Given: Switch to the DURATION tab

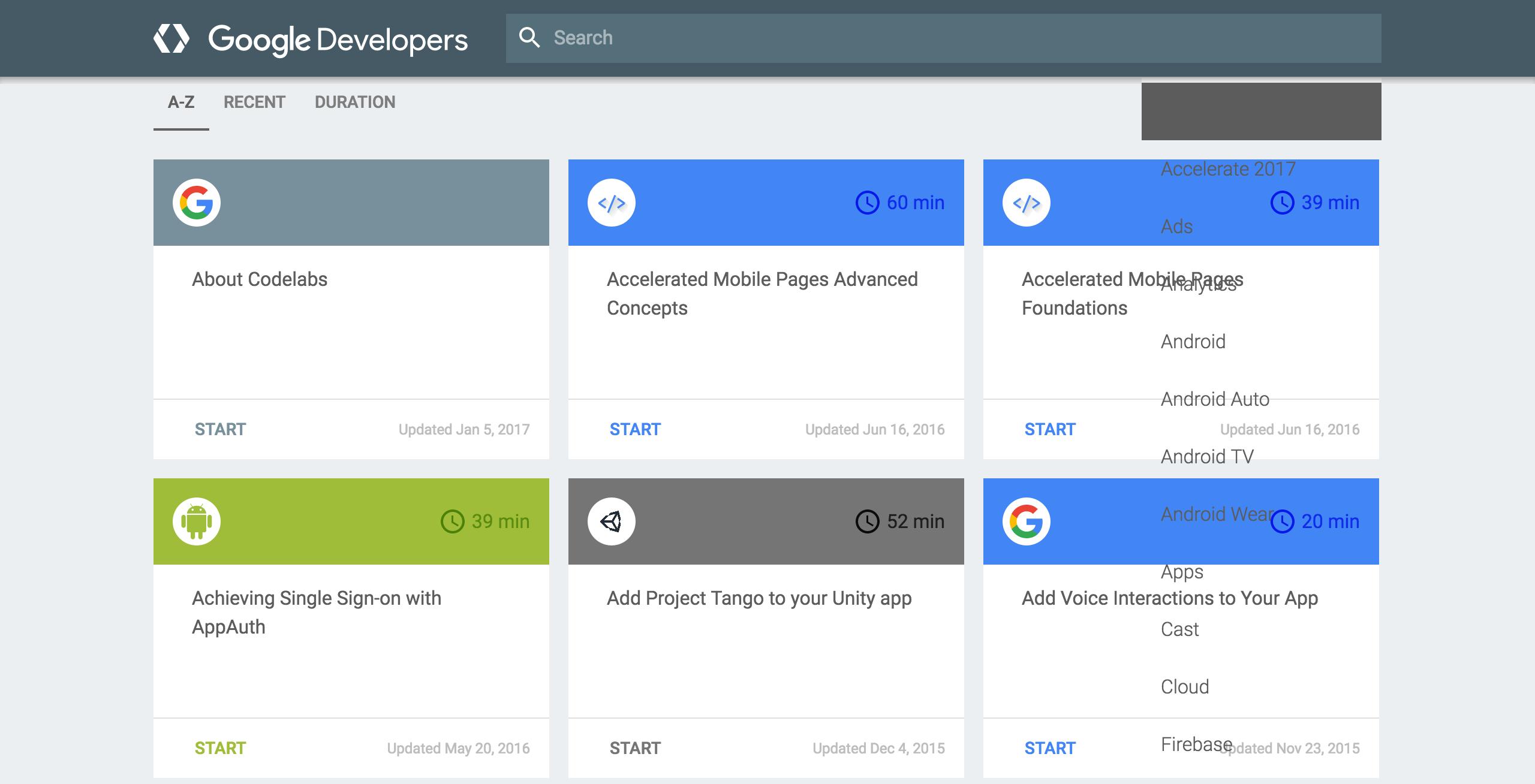Looking at the screenshot, I should (x=355, y=102).
